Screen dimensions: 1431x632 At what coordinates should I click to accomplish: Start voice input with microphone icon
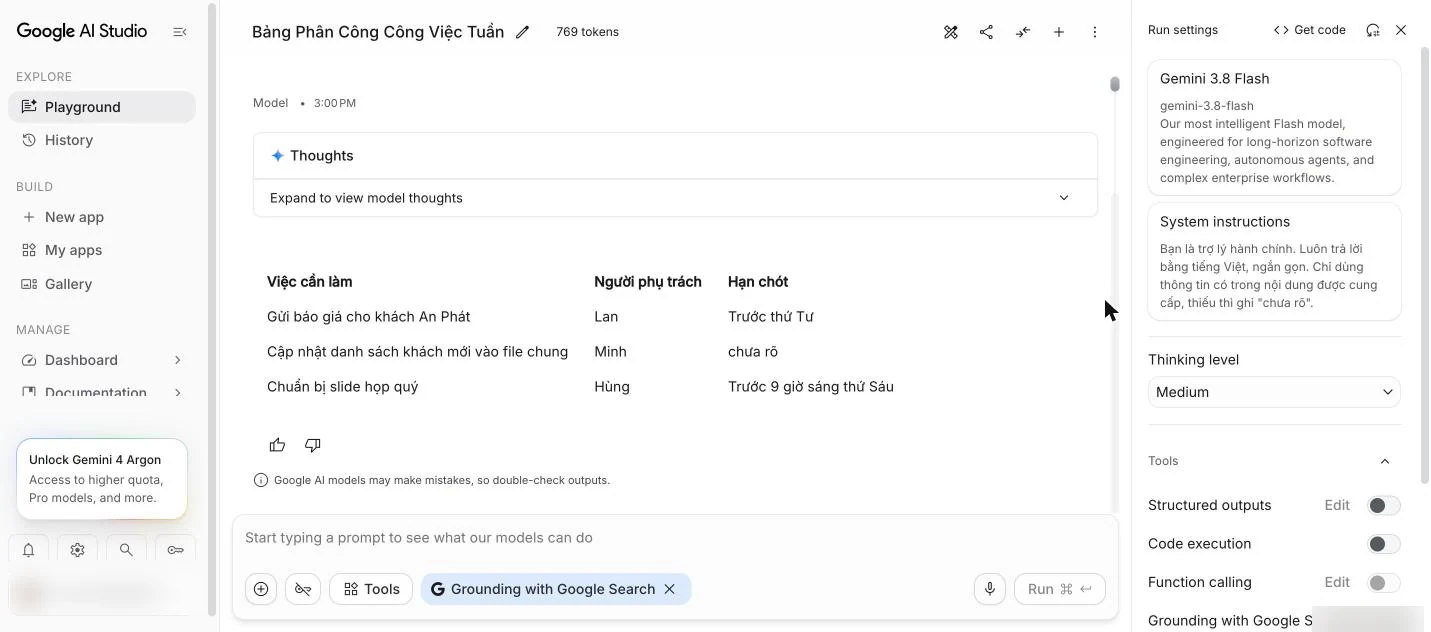click(x=990, y=589)
